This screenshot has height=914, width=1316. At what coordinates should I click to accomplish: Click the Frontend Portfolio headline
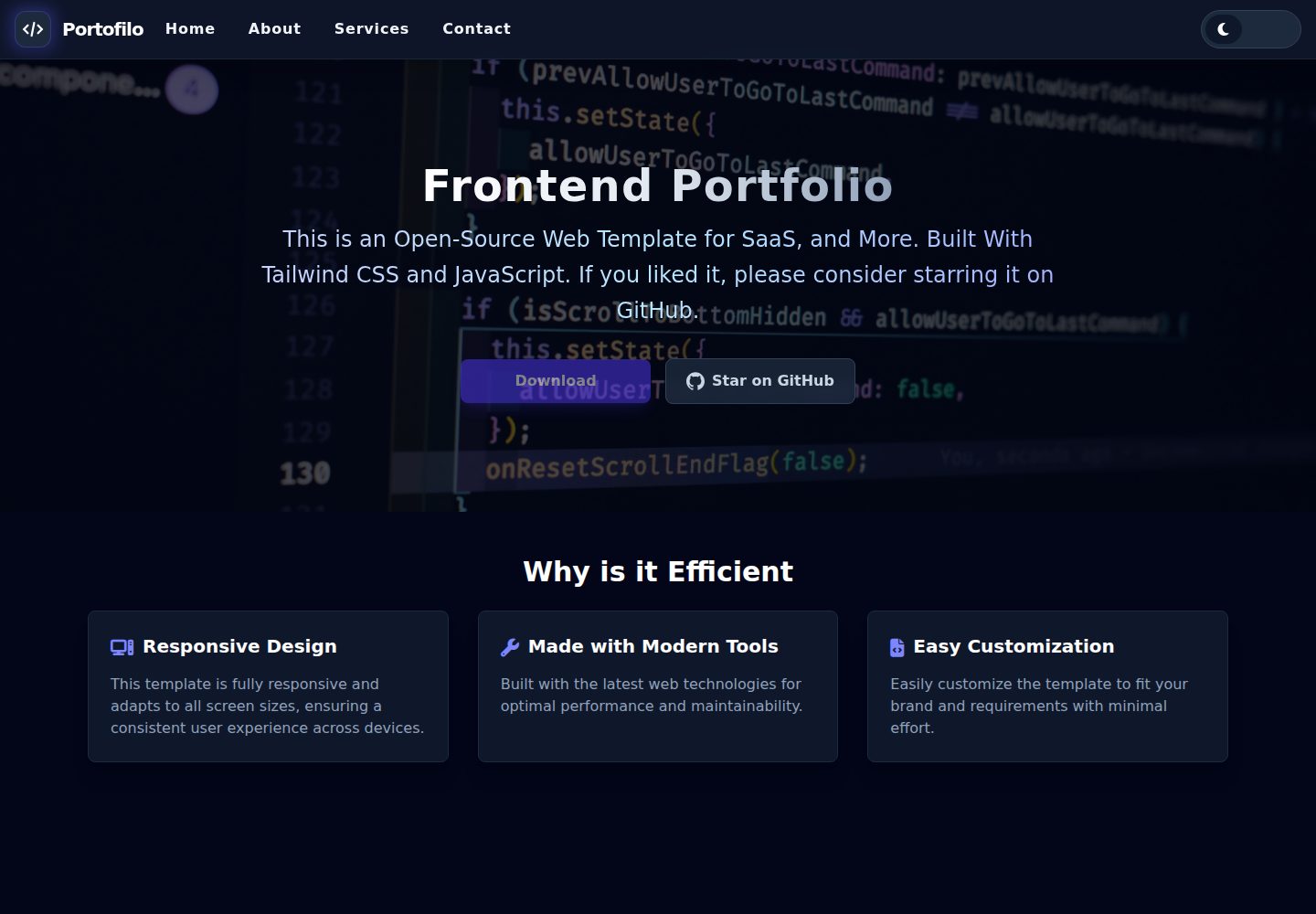(x=658, y=186)
